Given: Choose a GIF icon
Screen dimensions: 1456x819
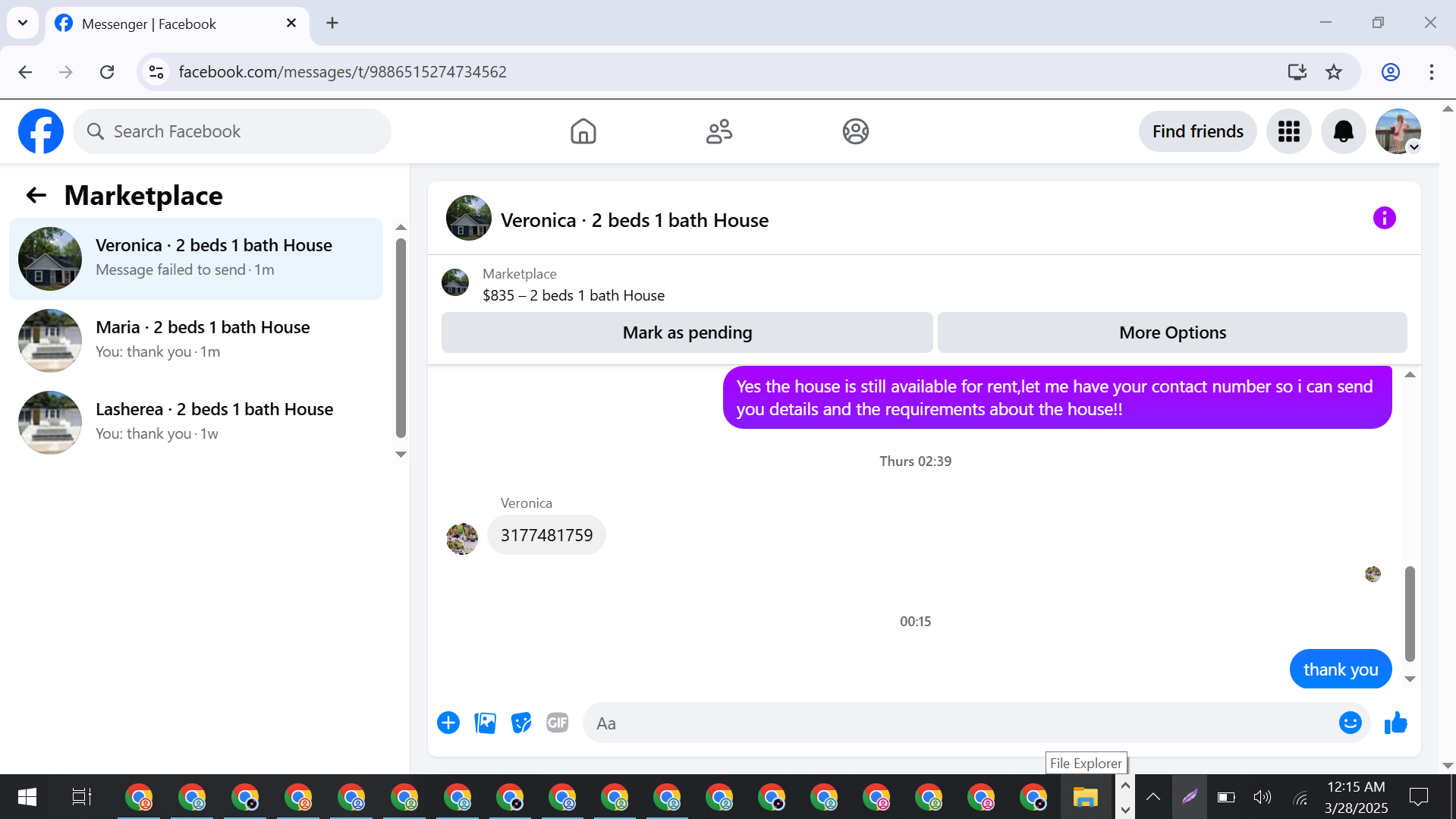Looking at the screenshot, I should 558,723.
